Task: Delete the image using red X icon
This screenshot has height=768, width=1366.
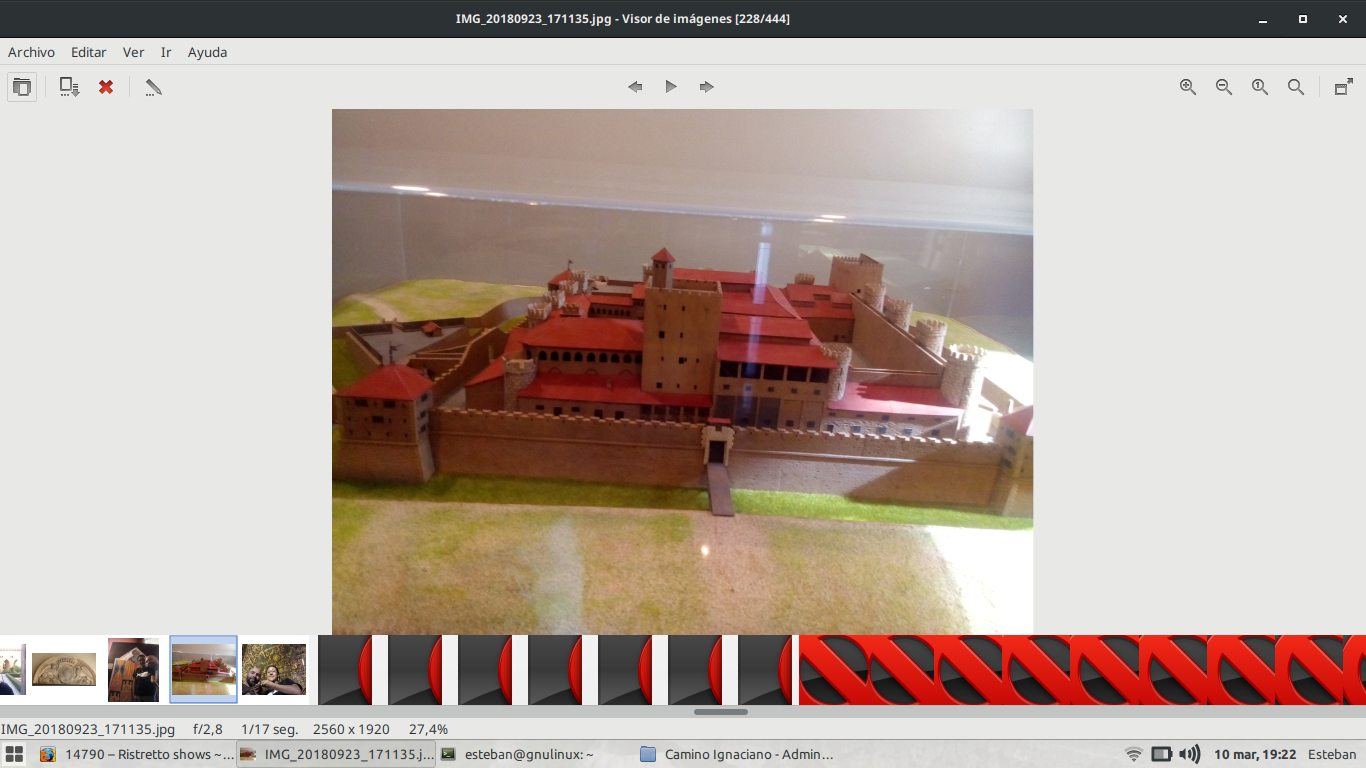Action: click(106, 87)
